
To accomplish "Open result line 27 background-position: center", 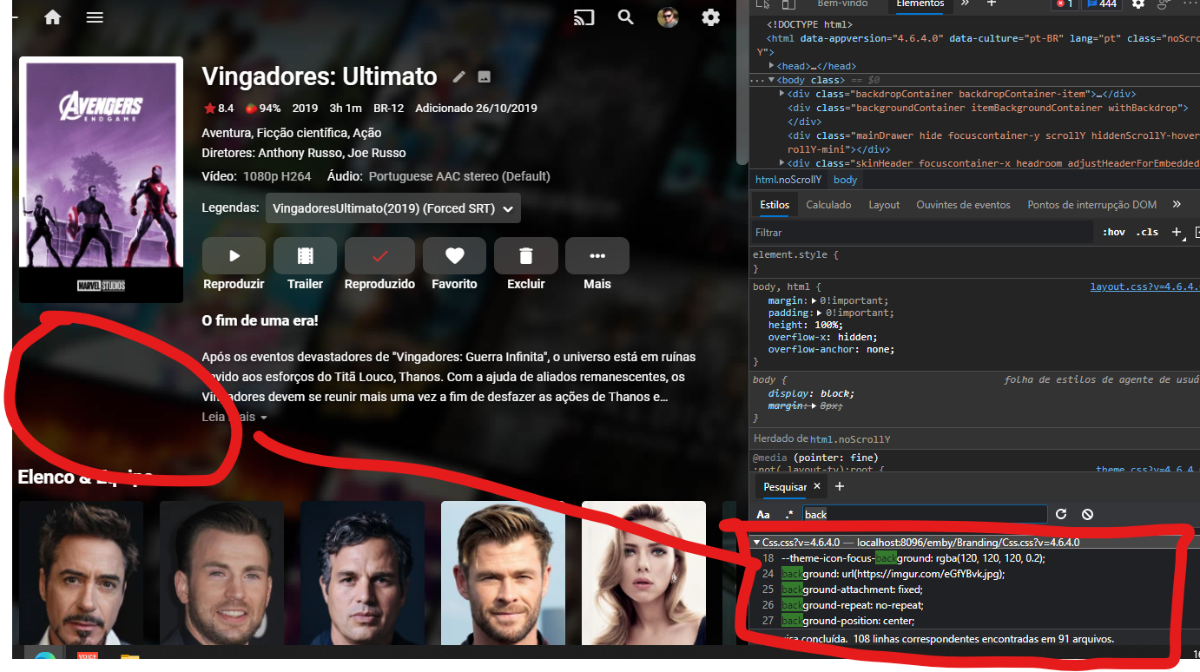I will [x=848, y=621].
